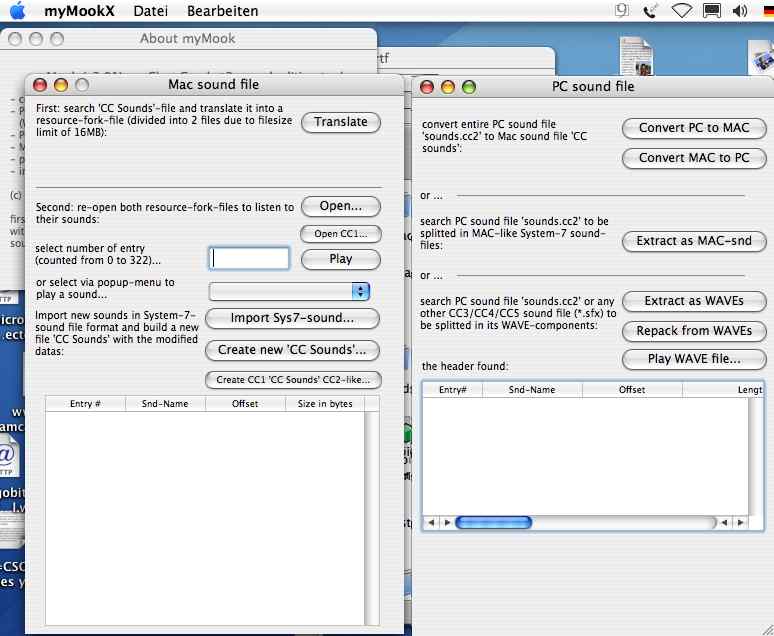Viewport: 774px width, 636px height.
Task: Click the volume icon in menu bar
Action: 740,10
